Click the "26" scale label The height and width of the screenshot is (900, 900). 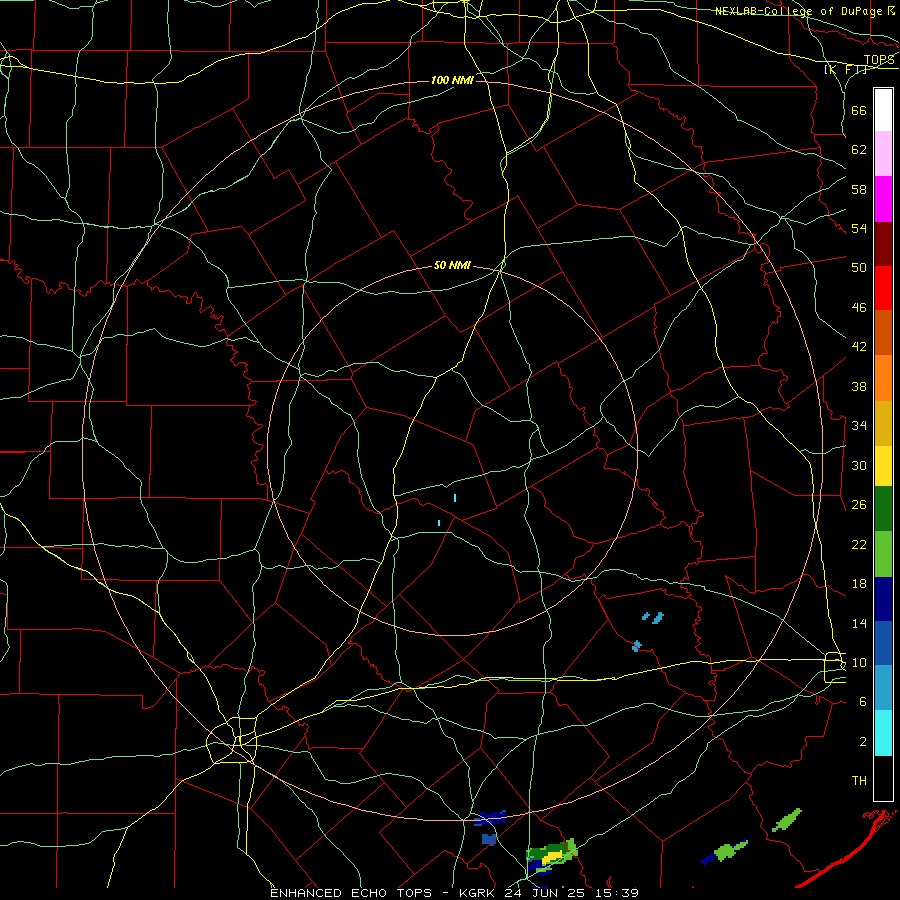click(x=859, y=505)
